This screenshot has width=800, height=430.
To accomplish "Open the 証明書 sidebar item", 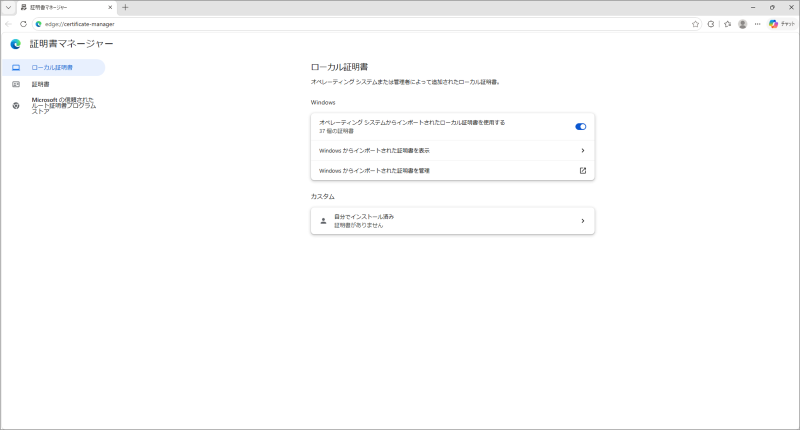I will (x=54, y=84).
